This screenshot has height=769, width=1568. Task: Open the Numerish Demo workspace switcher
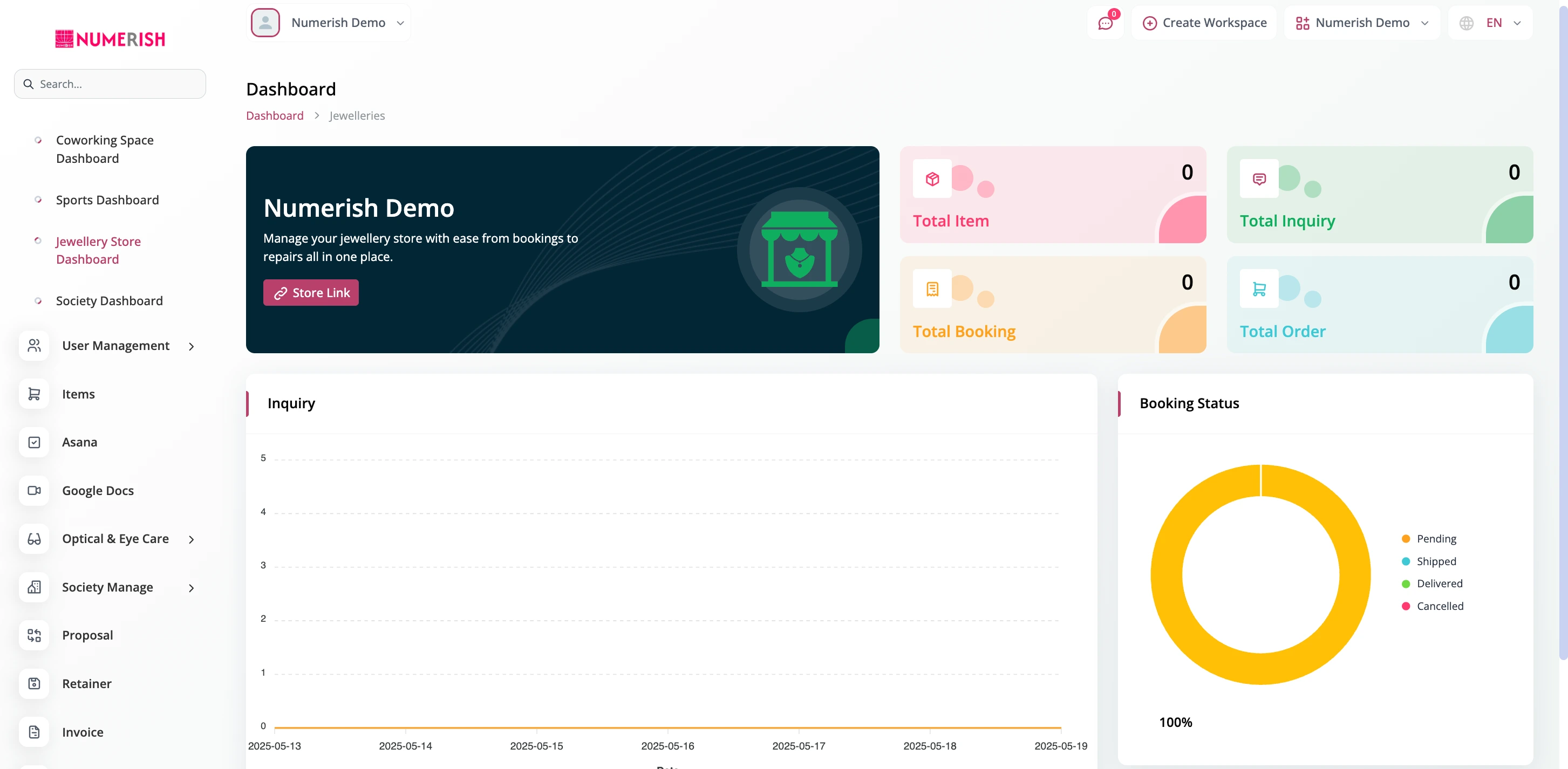(1362, 23)
